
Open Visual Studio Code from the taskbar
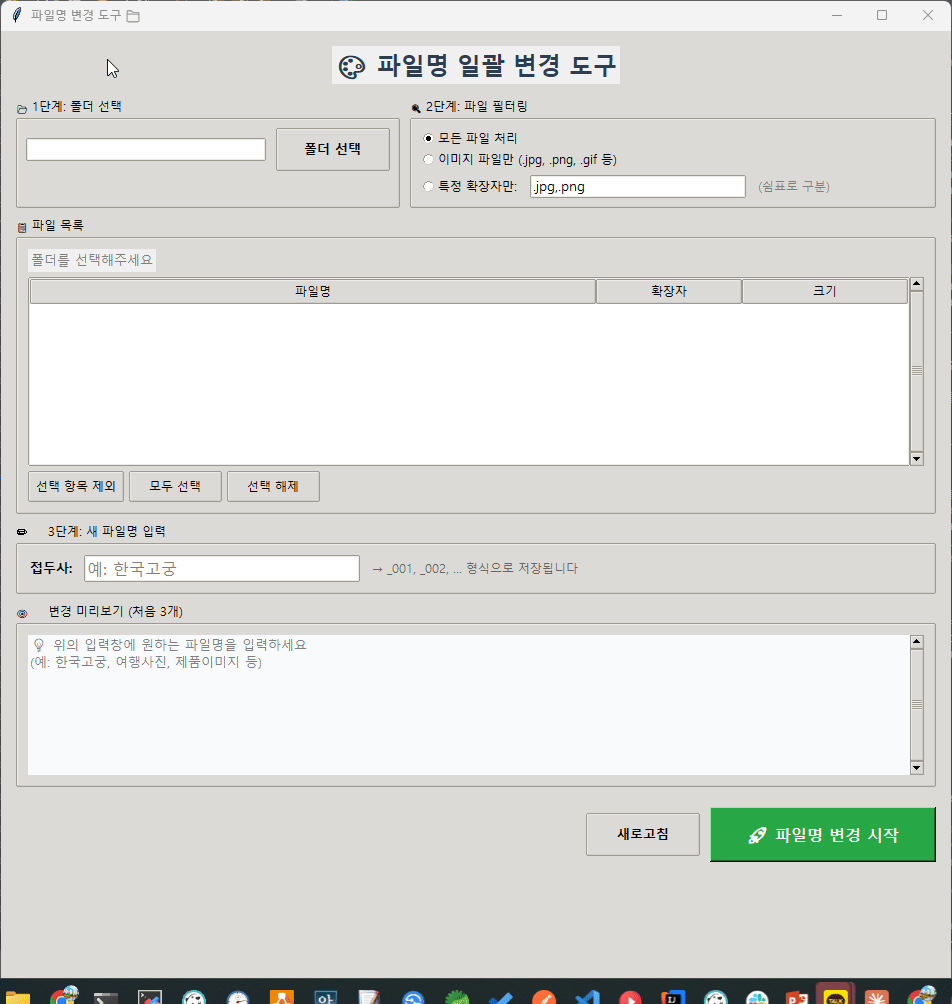pos(588,997)
